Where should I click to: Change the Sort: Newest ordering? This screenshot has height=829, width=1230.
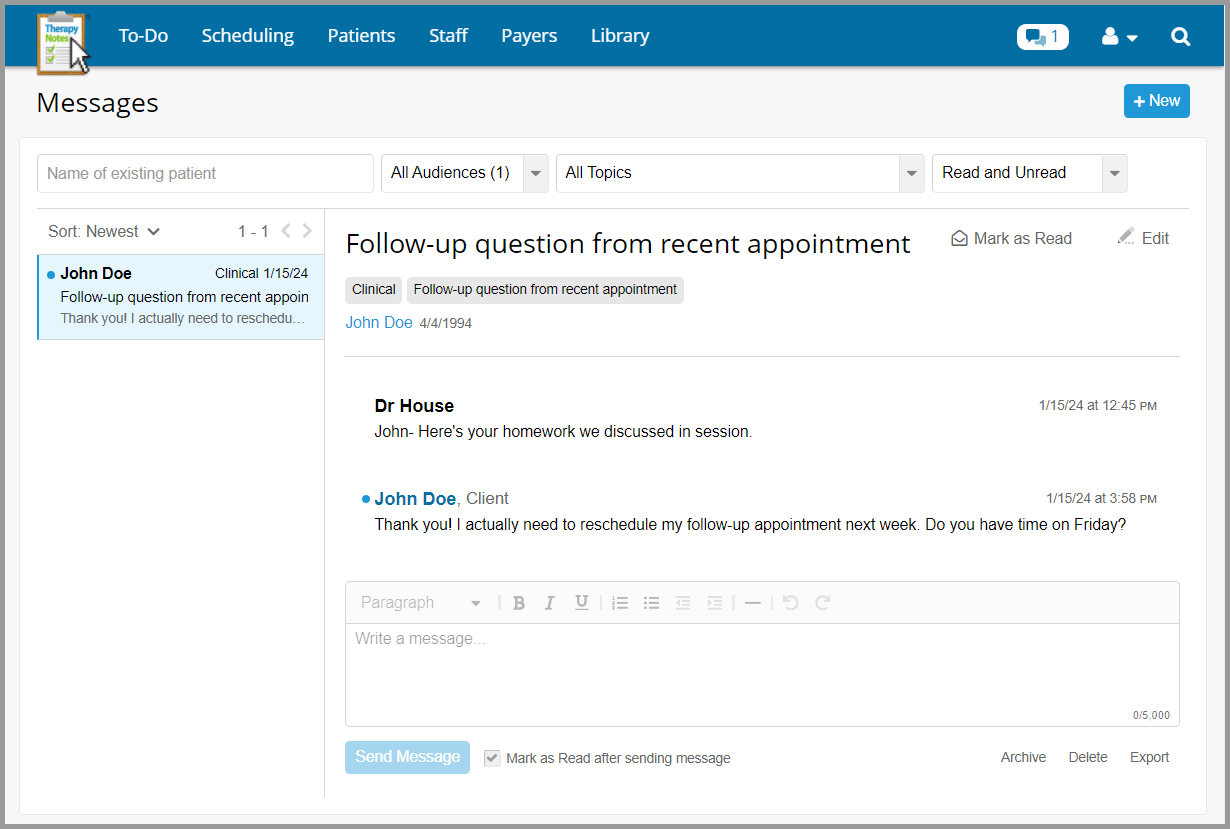(x=104, y=232)
